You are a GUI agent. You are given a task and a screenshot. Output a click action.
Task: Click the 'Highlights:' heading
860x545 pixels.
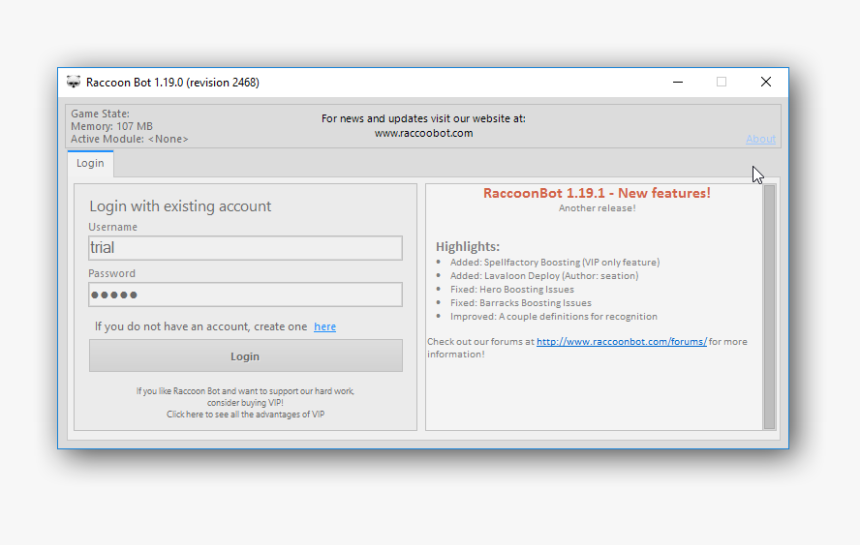467,247
